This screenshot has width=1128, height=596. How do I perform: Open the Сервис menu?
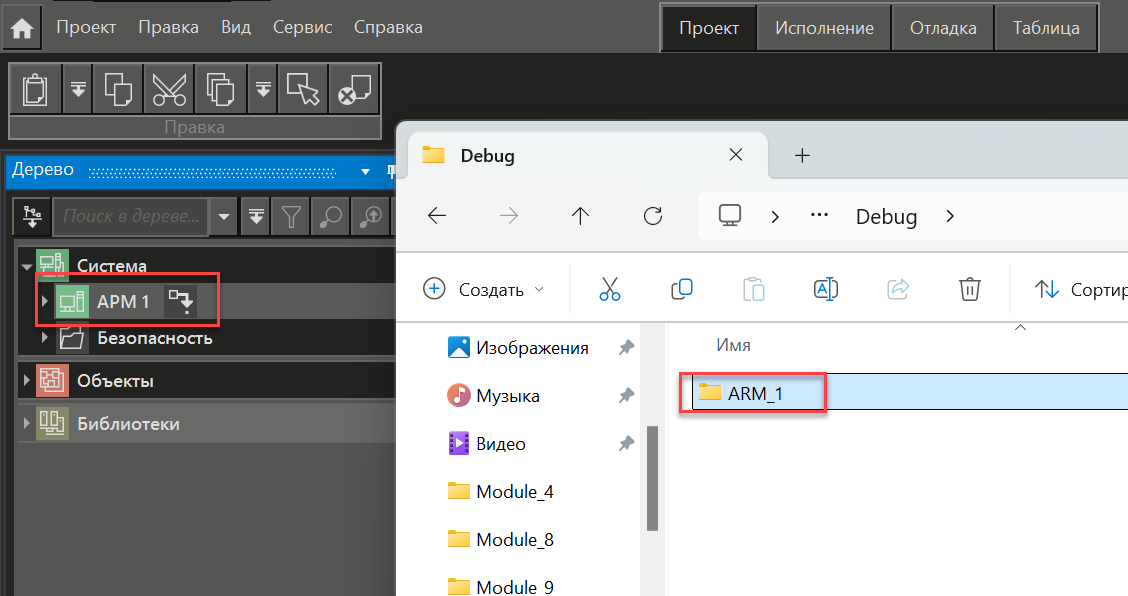(x=302, y=27)
